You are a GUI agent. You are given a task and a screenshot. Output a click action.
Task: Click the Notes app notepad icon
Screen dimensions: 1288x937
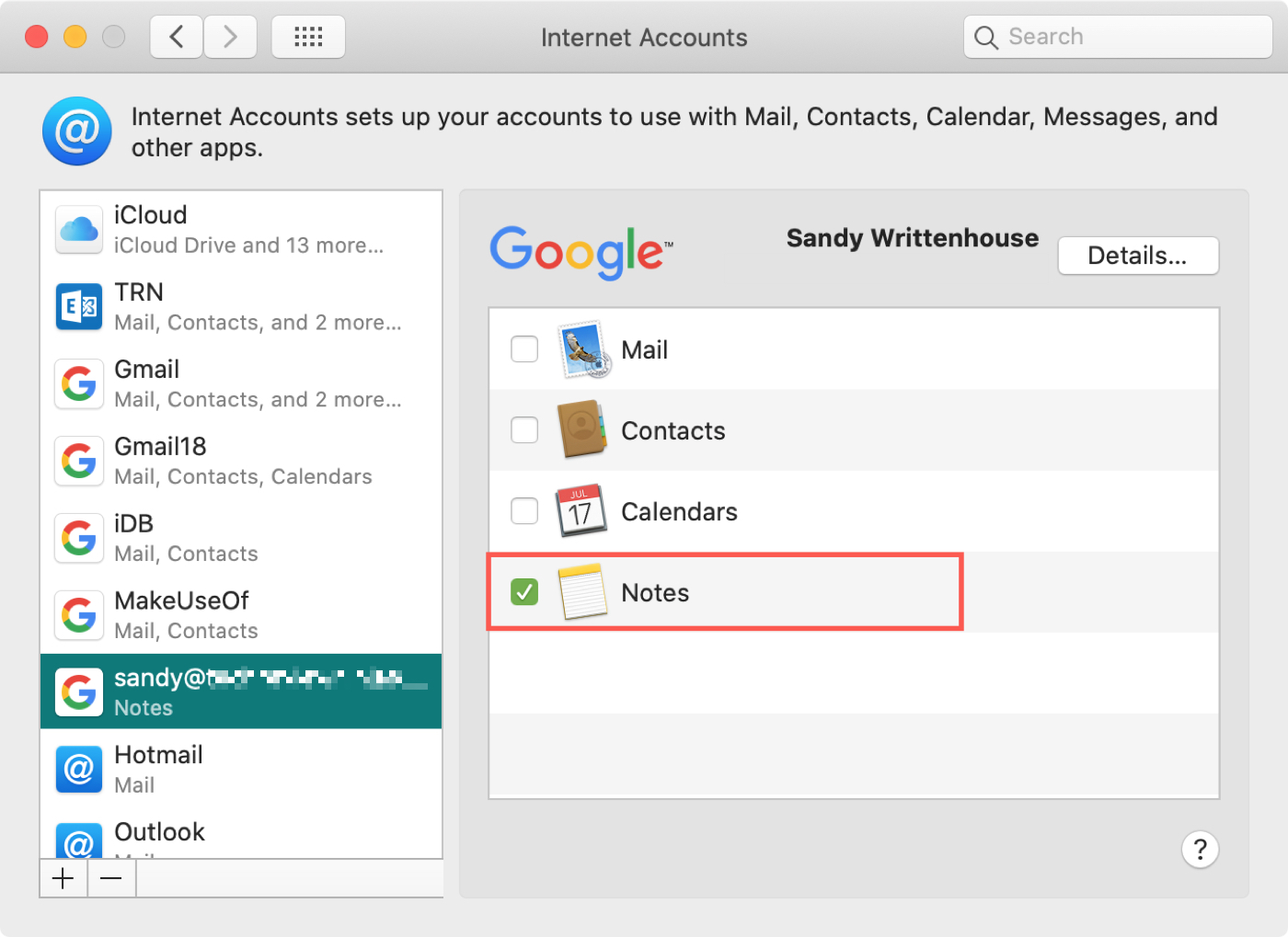pyautogui.click(x=581, y=591)
